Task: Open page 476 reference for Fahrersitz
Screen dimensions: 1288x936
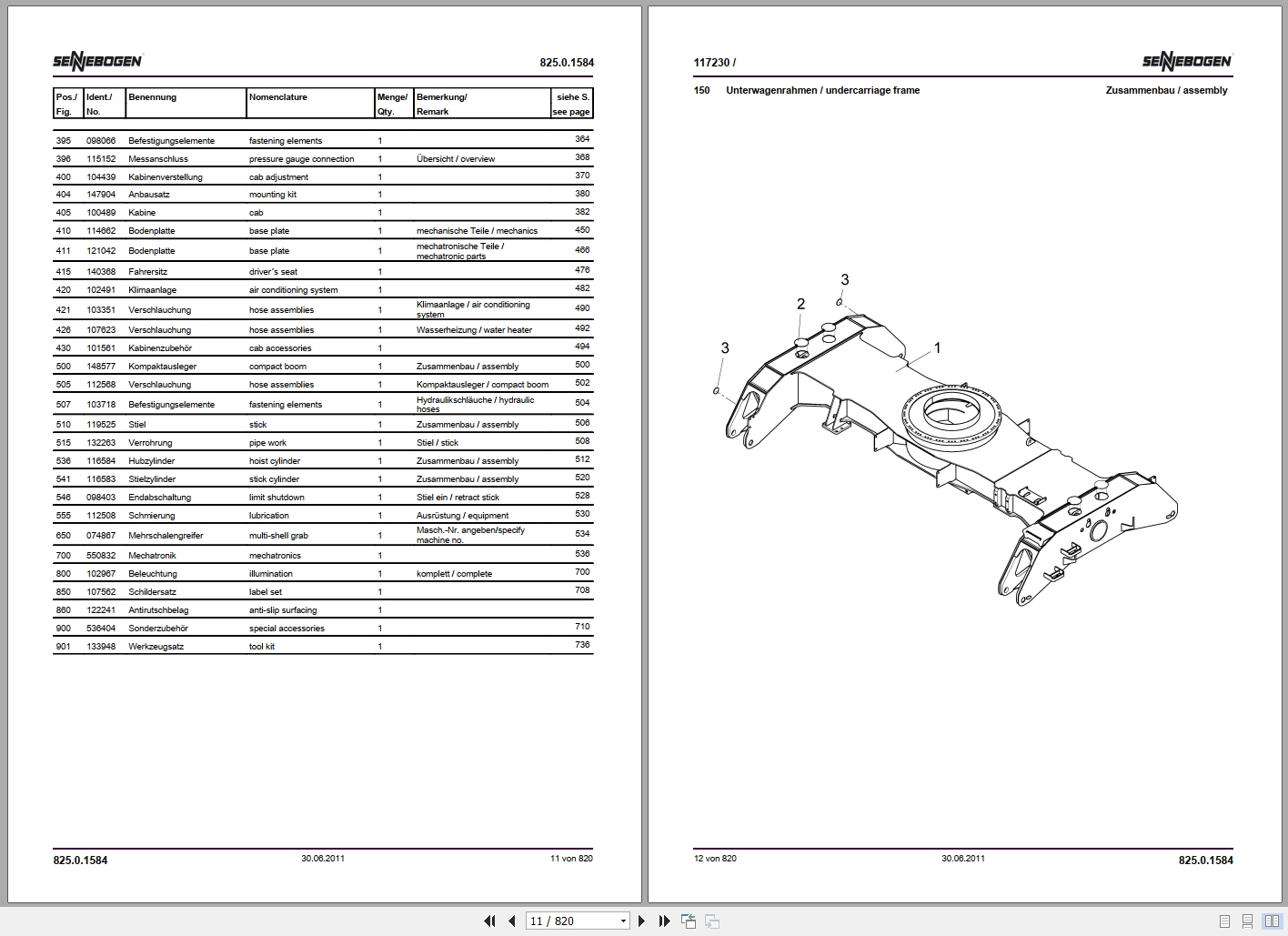Action: pos(582,270)
